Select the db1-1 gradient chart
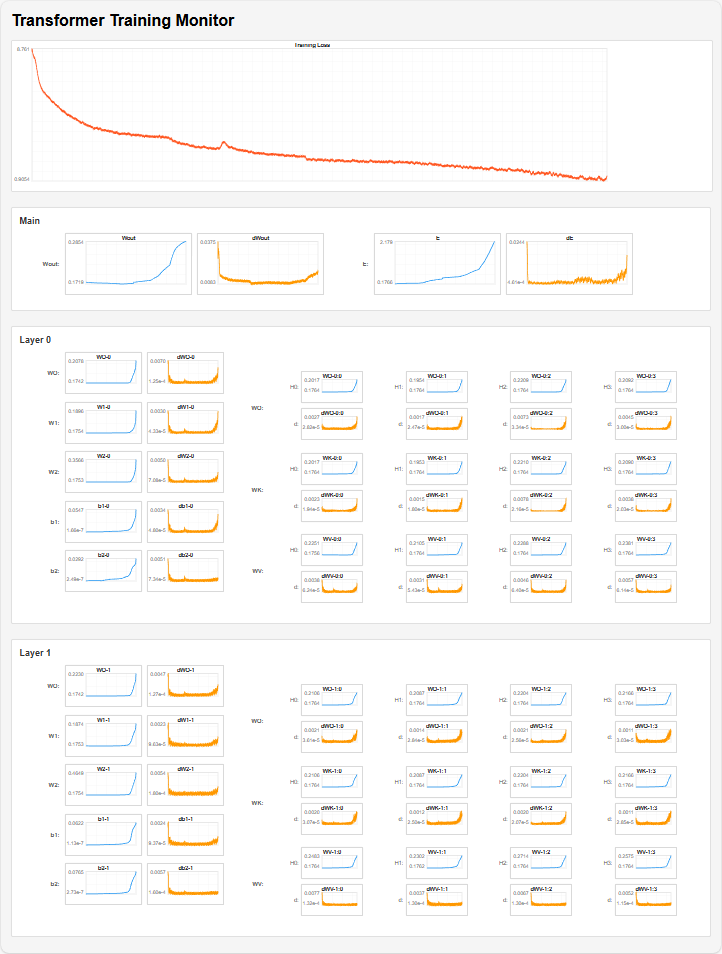 pos(185,833)
